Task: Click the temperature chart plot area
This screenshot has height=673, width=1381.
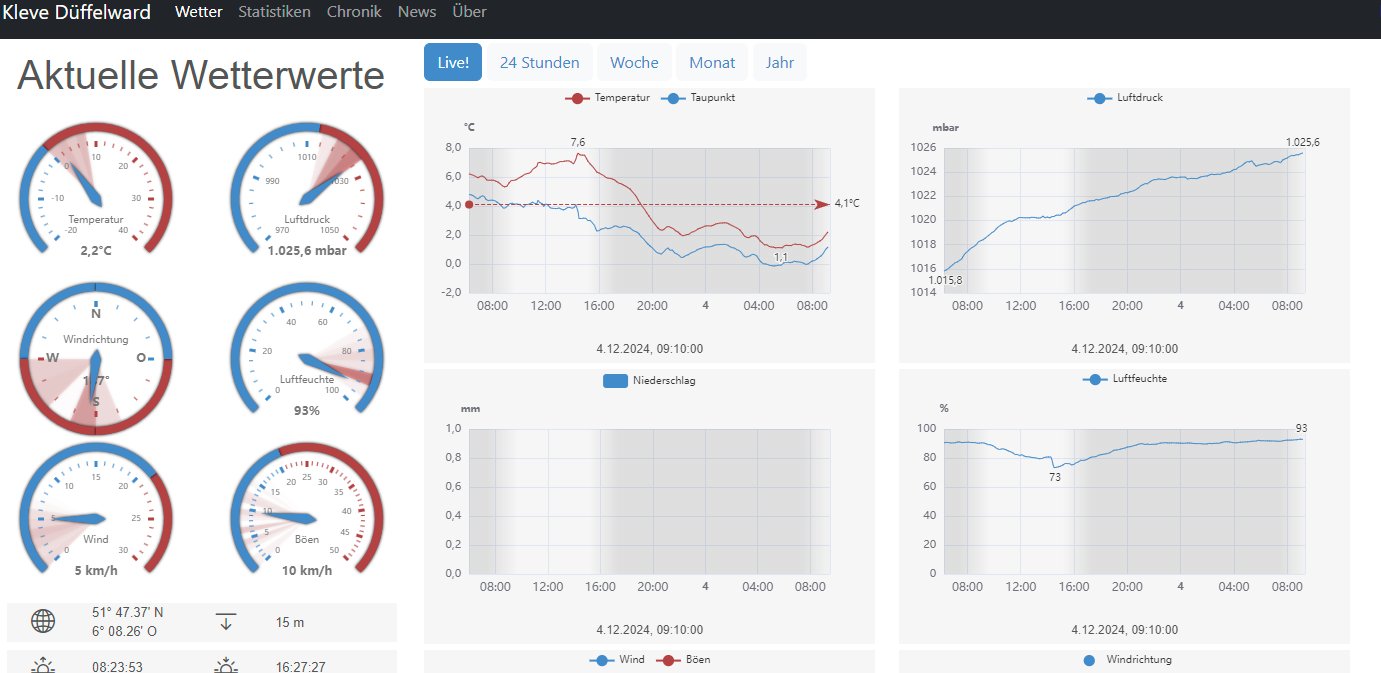Action: pos(649,220)
